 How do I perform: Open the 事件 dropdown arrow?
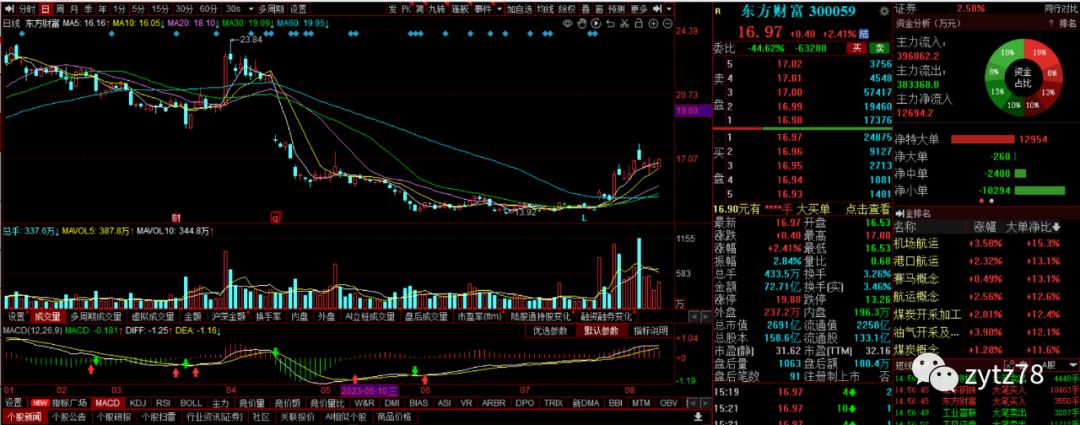click(x=497, y=9)
